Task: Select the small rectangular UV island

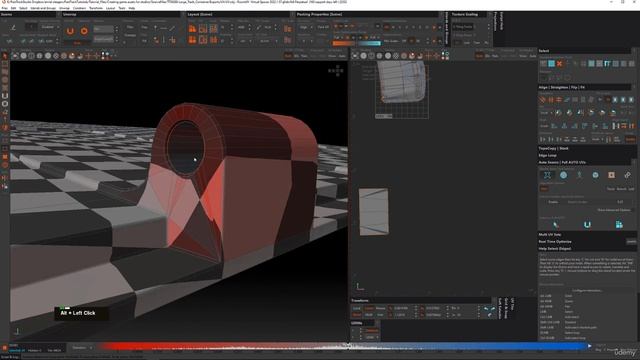Action: [x=374, y=211]
